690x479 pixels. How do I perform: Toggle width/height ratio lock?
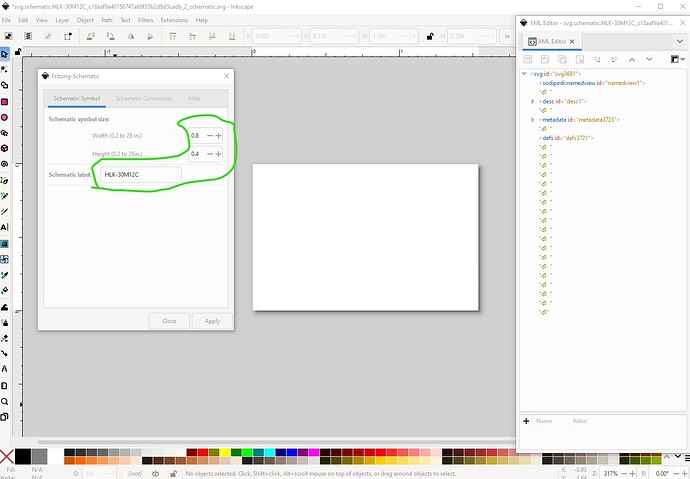point(430,36)
